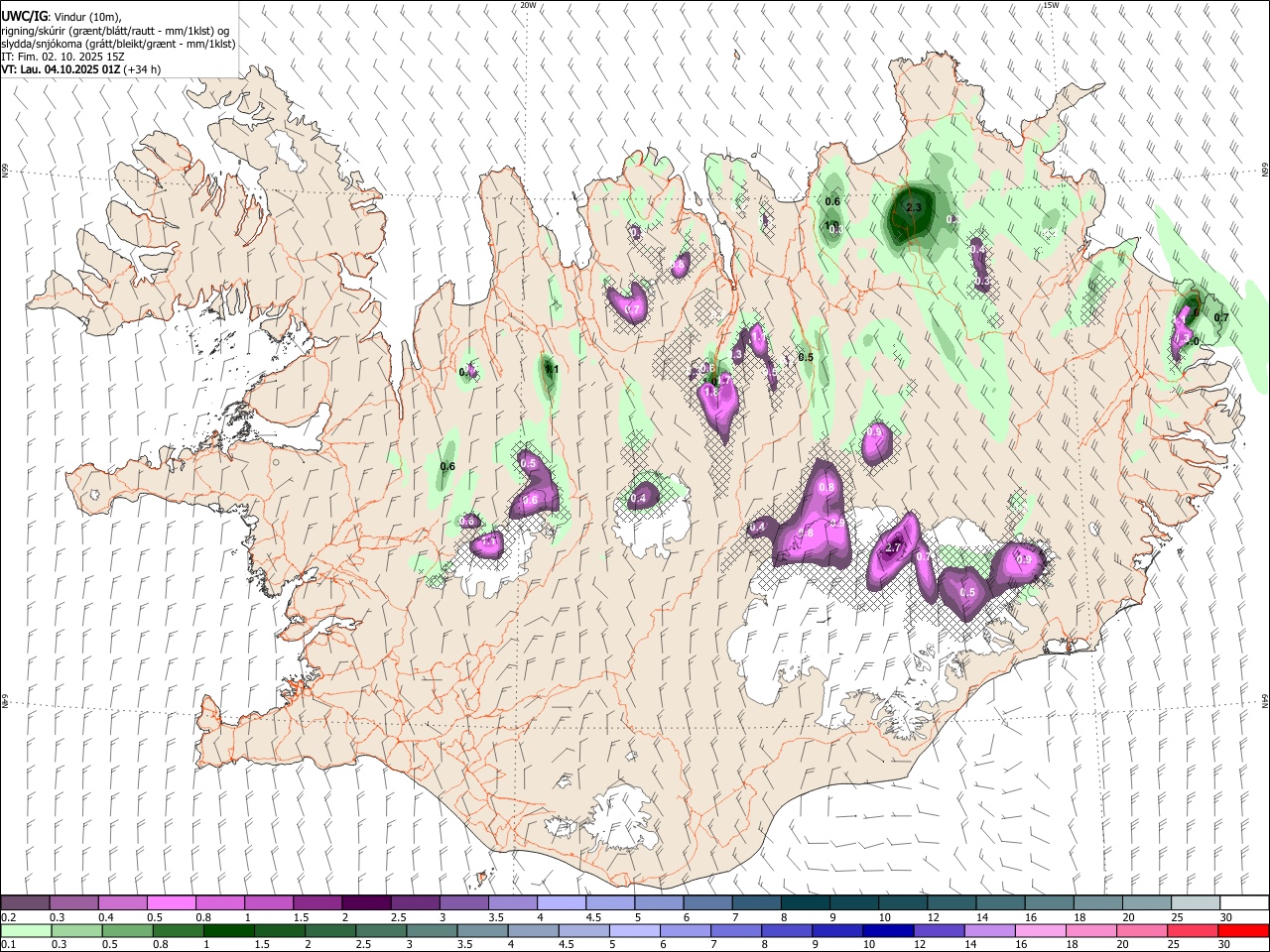The width and height of the screenshot is (1270, 952).
Task: Click the 'VT: Lau. 04.10.2025 01Z (+34 h)' line
Action: click(x=80, y=69)
